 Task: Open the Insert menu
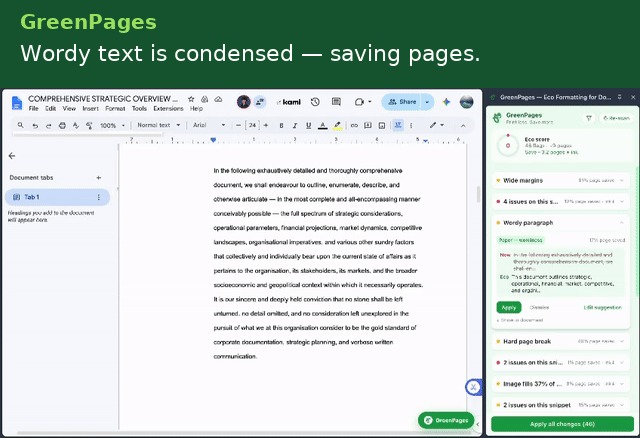[90, 109]
